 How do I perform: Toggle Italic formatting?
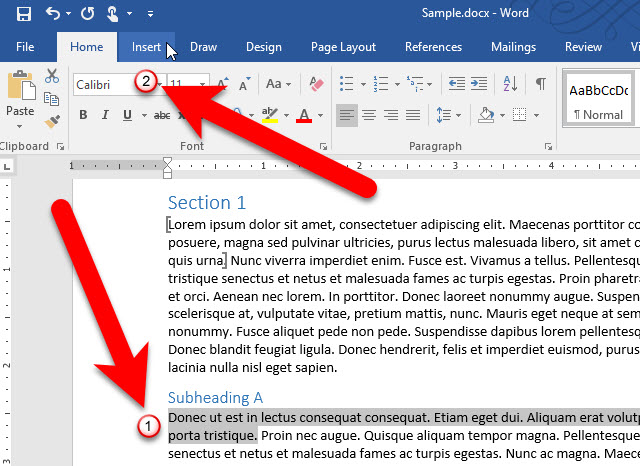click(x=105, y=115)
